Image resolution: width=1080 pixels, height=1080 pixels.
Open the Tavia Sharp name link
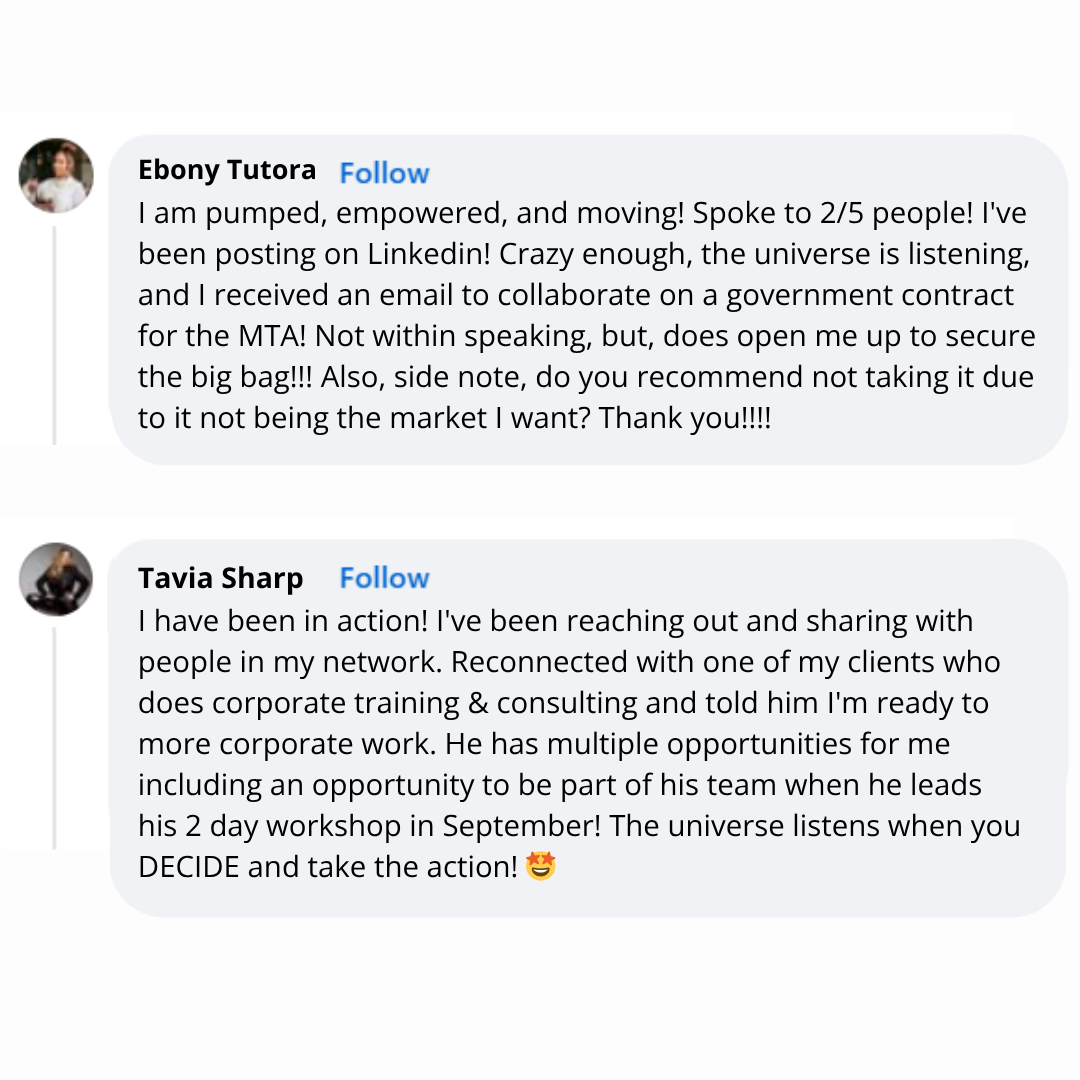click(221, 578)
